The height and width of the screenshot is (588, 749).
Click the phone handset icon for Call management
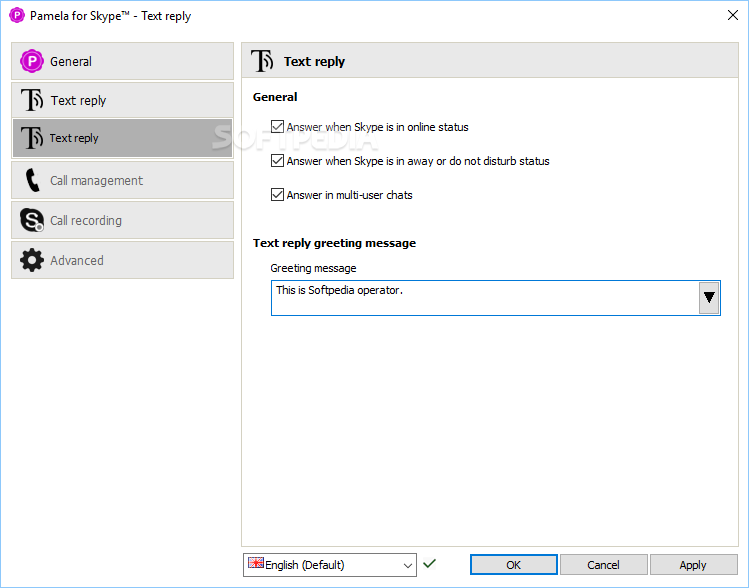click(32, 180)
